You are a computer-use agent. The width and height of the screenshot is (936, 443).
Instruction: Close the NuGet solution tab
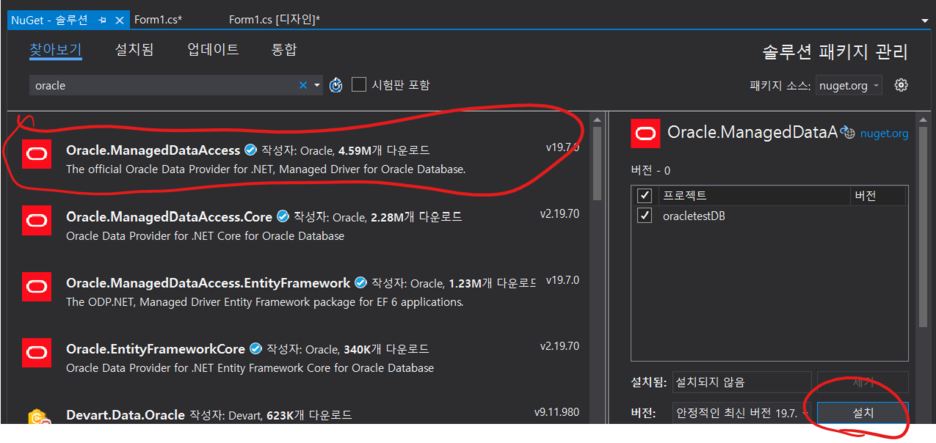tap(119, 20)
